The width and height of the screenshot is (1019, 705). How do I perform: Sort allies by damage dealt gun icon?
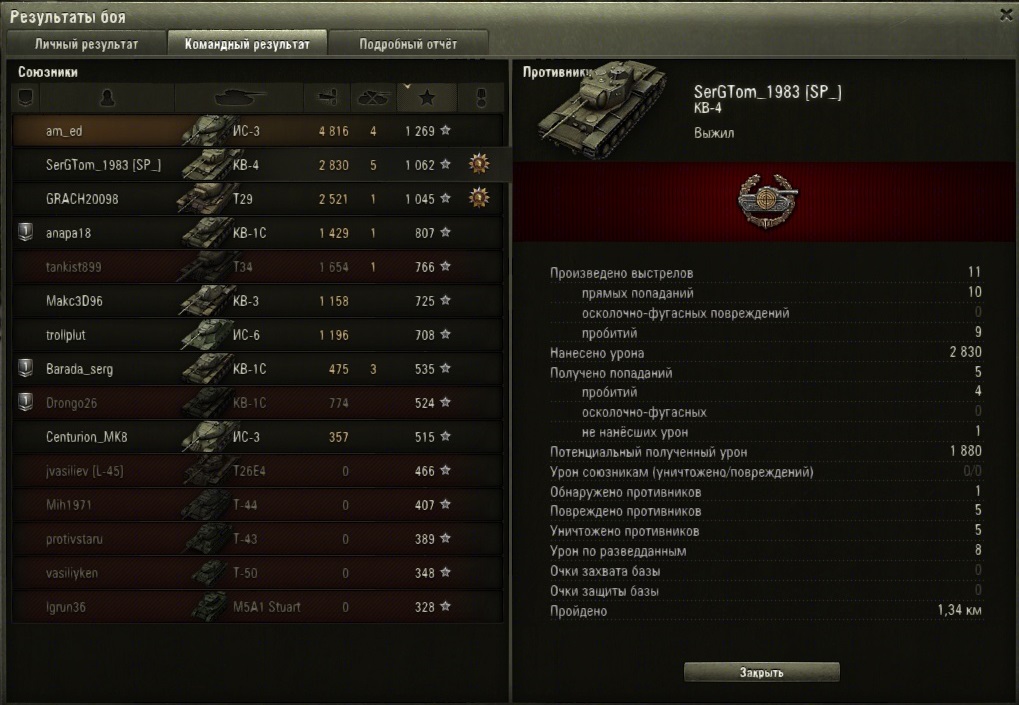(x=328, y=98)
